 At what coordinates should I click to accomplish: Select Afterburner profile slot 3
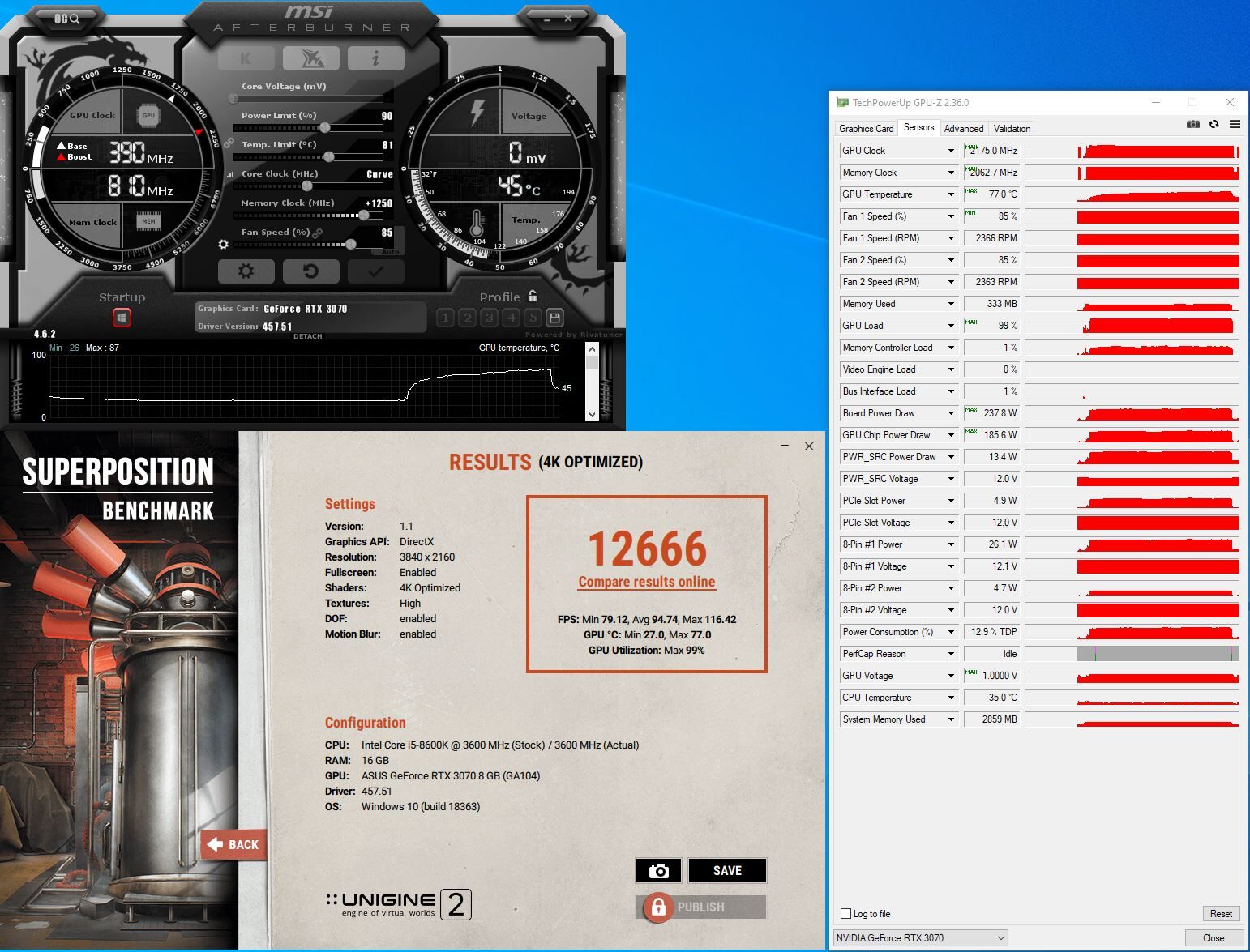point(489,318)
